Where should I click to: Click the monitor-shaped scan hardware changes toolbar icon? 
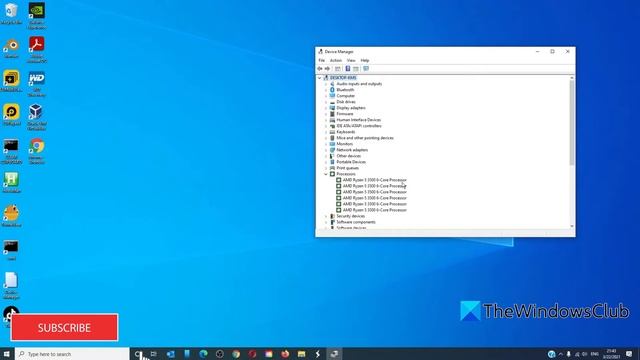366,69
